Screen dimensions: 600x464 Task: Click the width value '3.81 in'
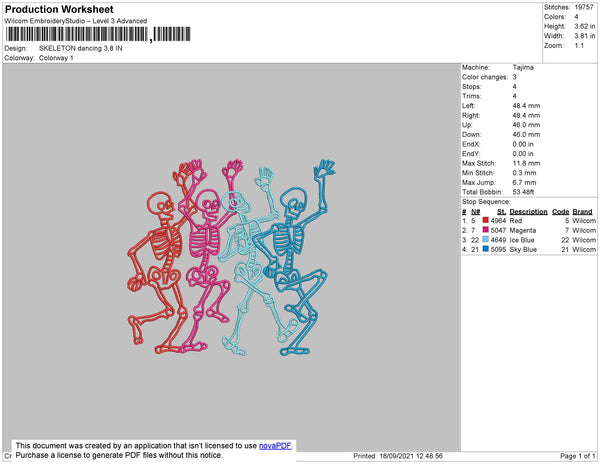[x=585, y=36]
